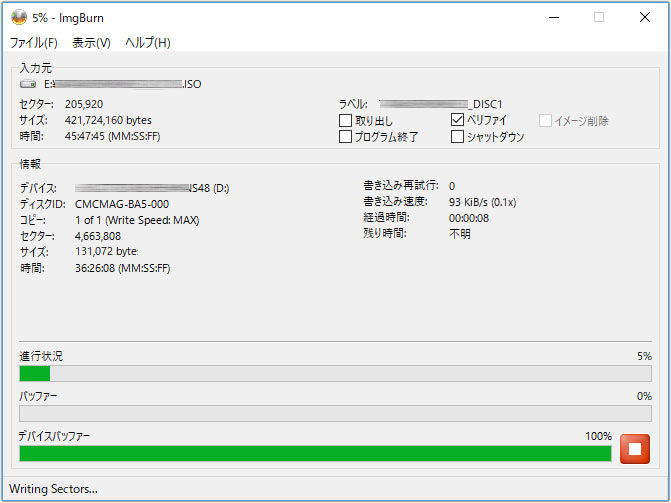671x503 pixels.
Task: Click the 421,724,160 bytes size value
Action: click(x=108, y=120)
